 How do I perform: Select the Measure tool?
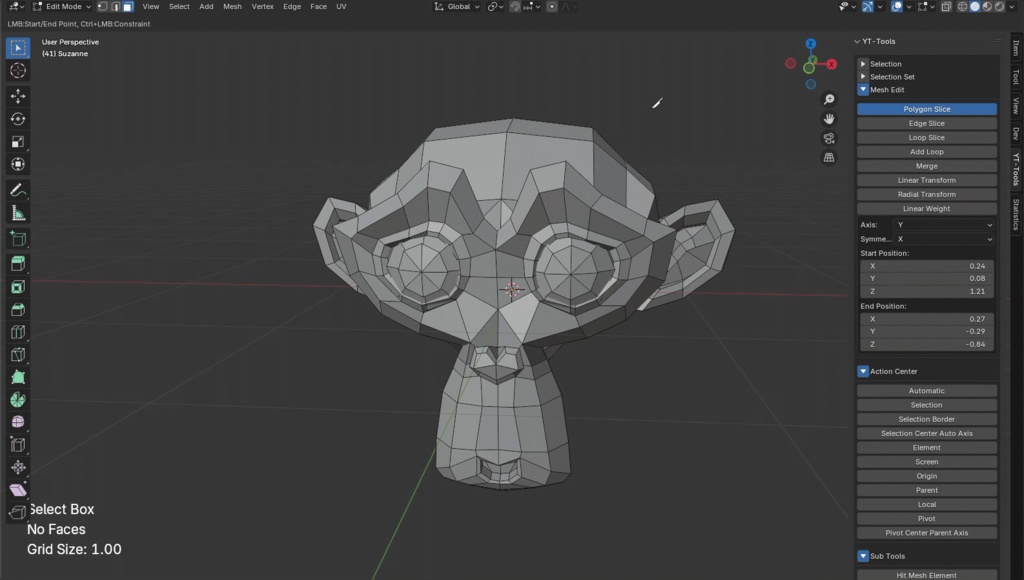click(18, 213)
